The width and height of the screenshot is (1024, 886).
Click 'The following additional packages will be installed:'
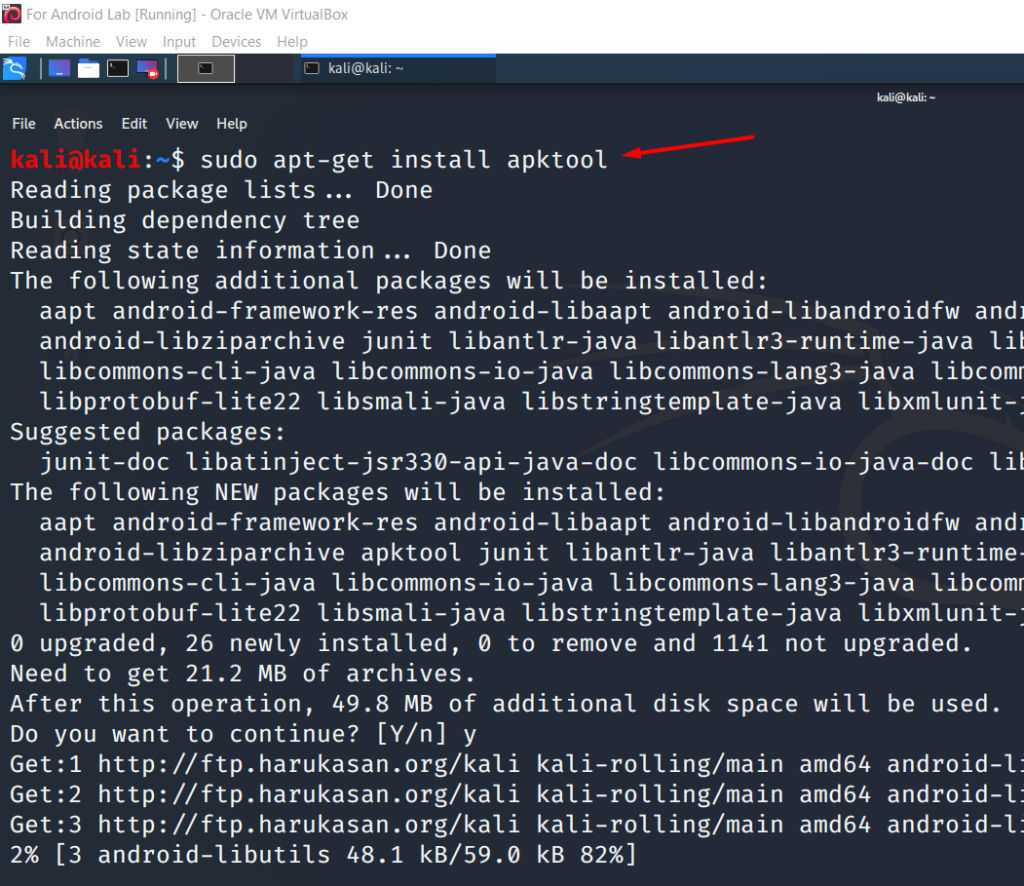pos(389,281)
